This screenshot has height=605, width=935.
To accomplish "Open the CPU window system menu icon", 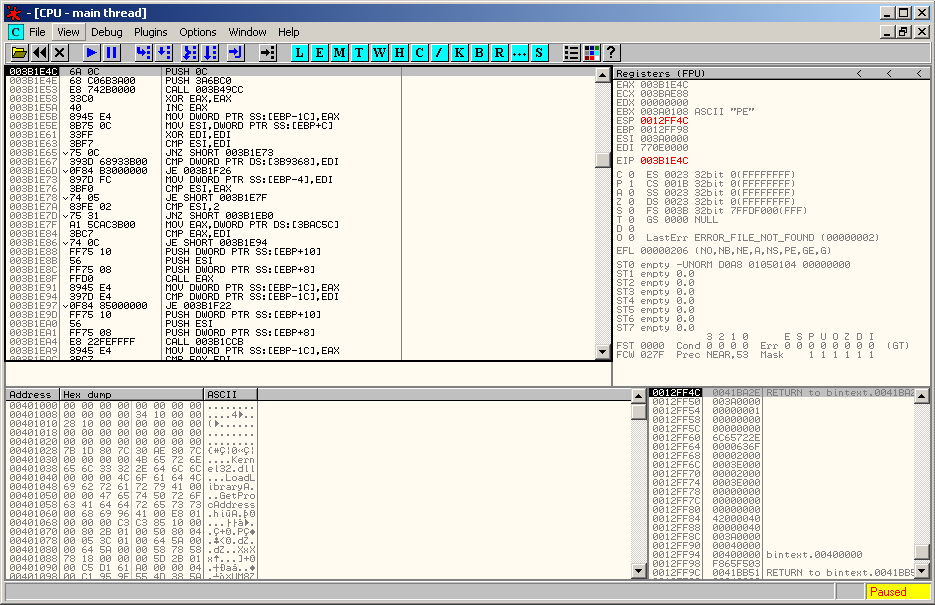I will [x=15, y=32].
